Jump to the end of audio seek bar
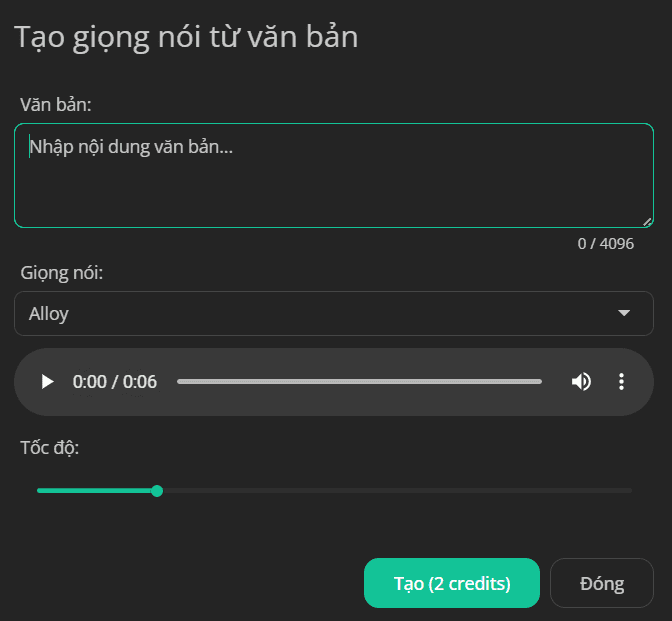 tap(540, 381)
